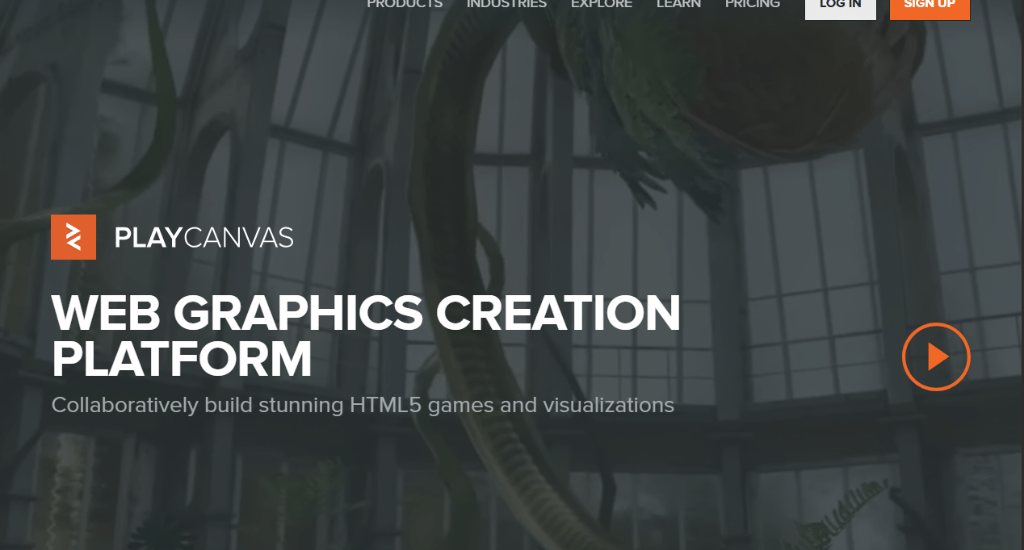
Task: Click the "Collaboratively build stunning HTML5 games" subtitle
Action: 362,405
